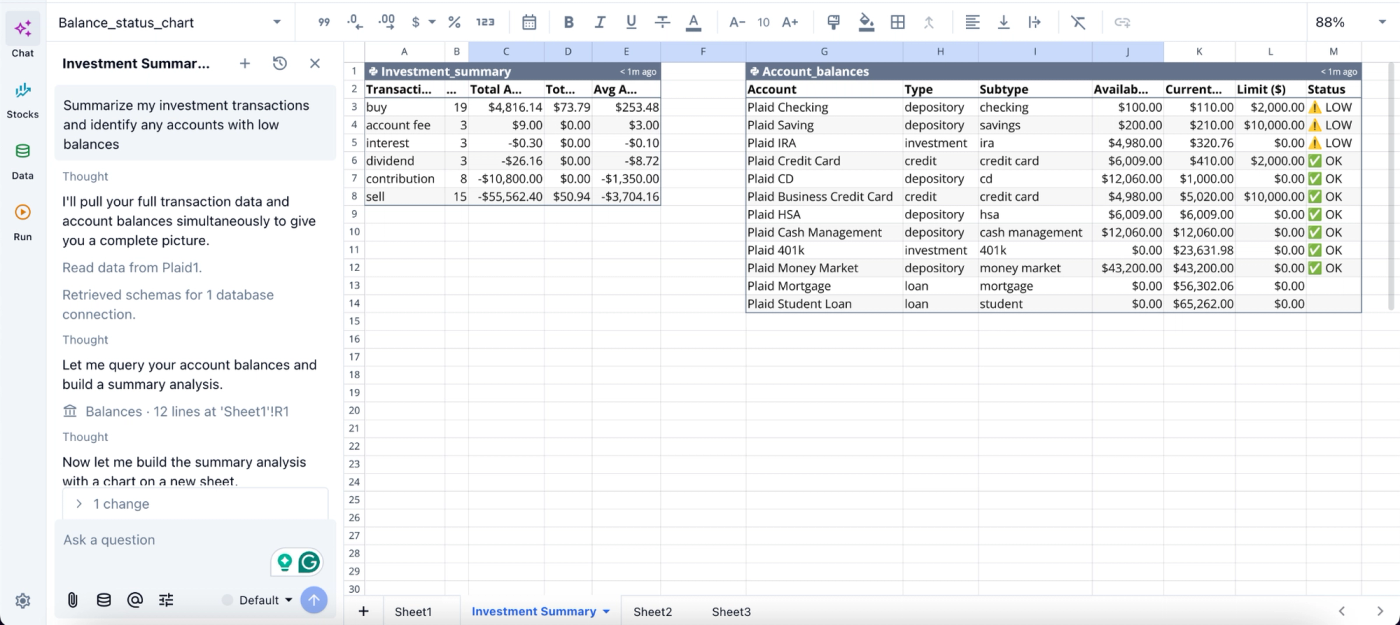Select the Investment_summary table header
1400x625 pixels.
[x=512, y=71]
